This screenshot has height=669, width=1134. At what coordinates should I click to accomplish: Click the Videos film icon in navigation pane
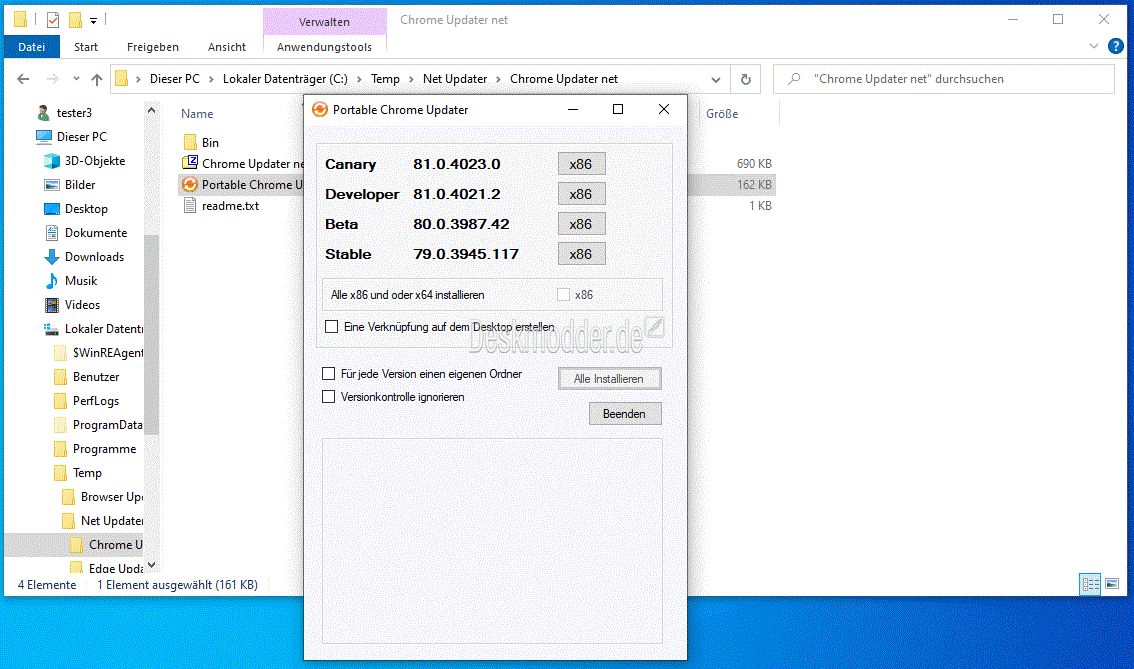(x=52, y=304)
